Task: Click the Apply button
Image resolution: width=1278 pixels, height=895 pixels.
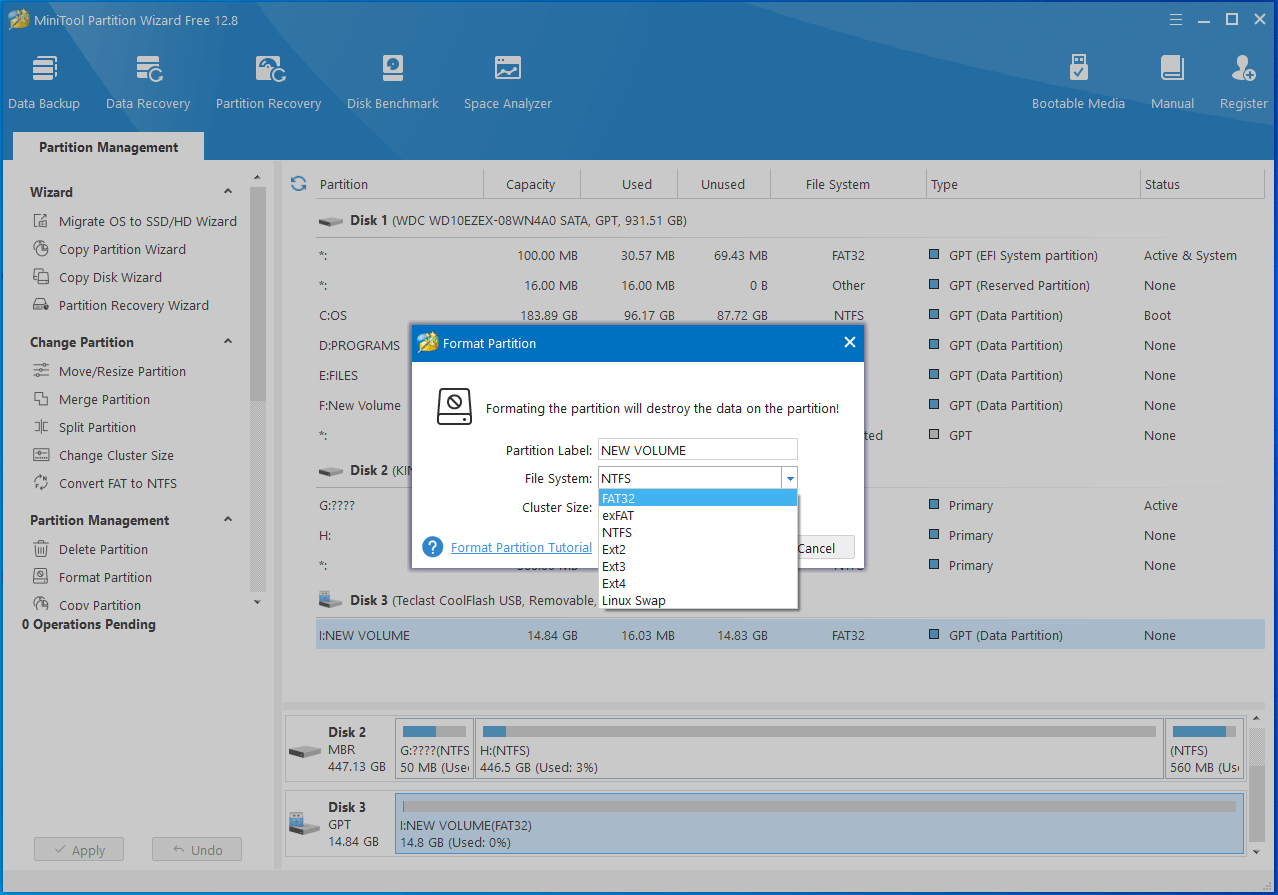Action: click(78, 850)
